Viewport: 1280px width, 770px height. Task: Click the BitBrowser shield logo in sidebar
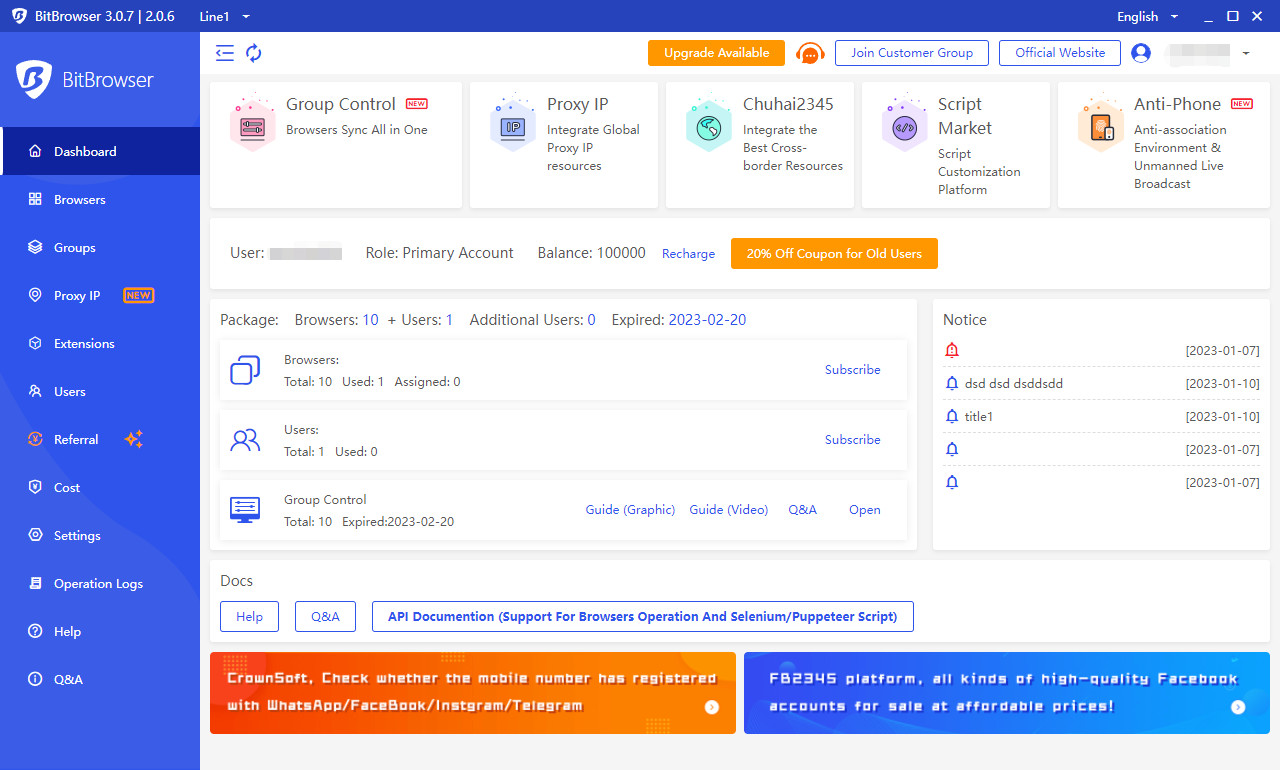click(x=33, y=80)
